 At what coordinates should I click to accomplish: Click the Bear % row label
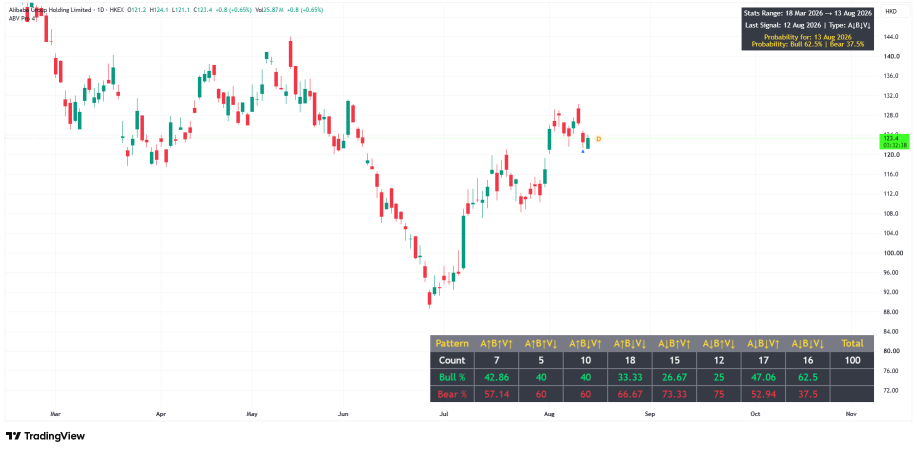pyautogui.click(x=451, y=394)
